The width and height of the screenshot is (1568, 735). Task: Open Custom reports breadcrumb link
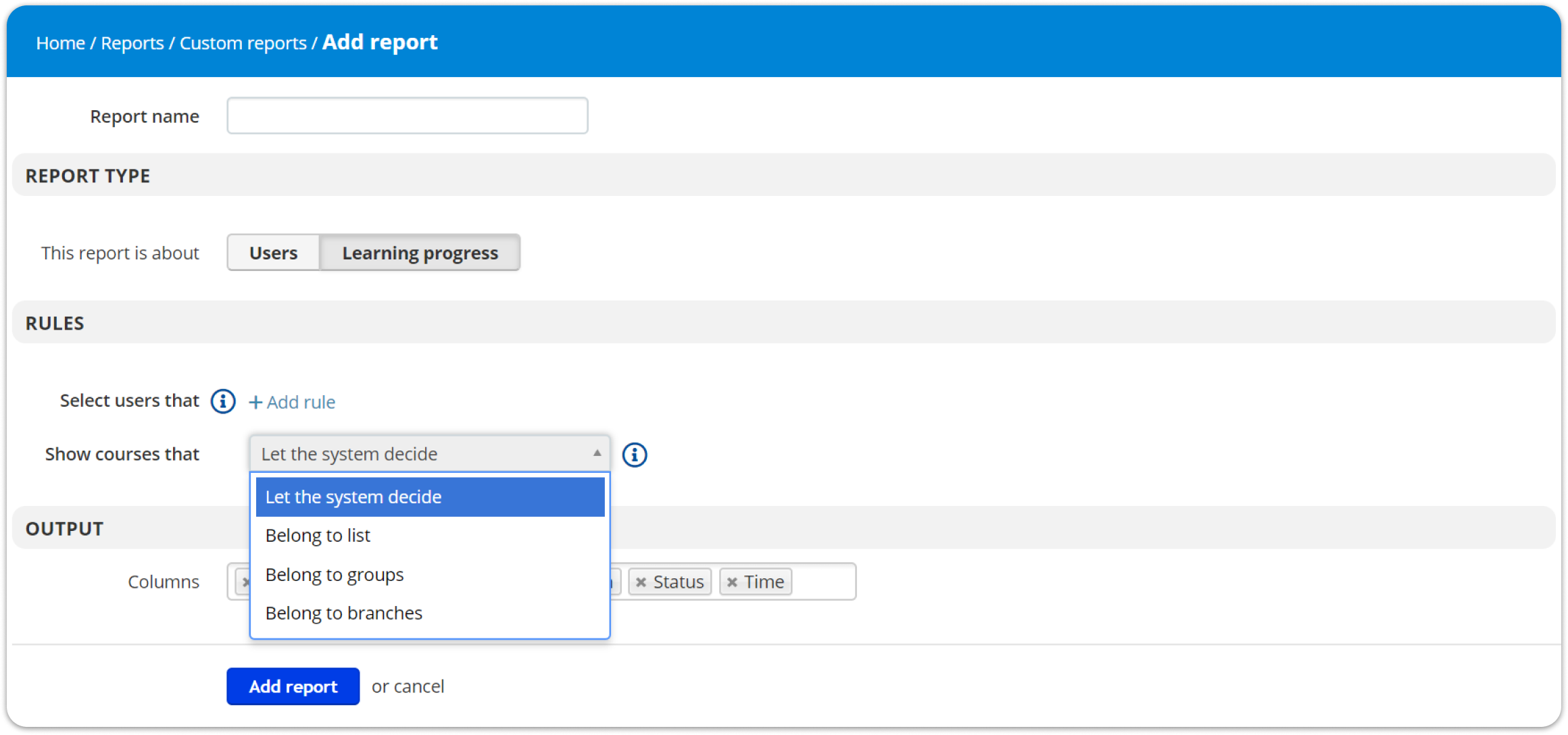tap(243, 43)
